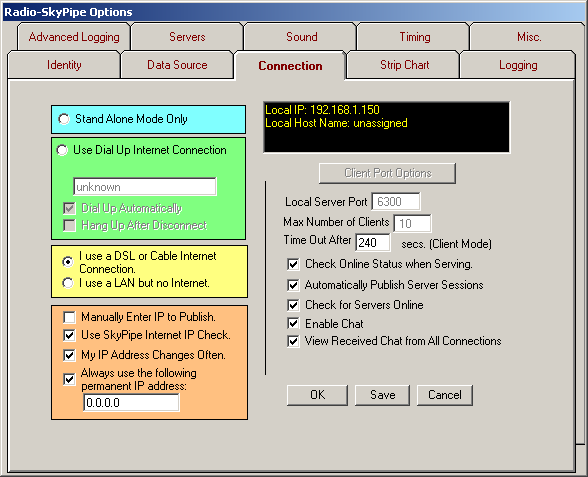Open the Sound tab
The width and height of the screenshot is (588, 477).
(302, 37)
